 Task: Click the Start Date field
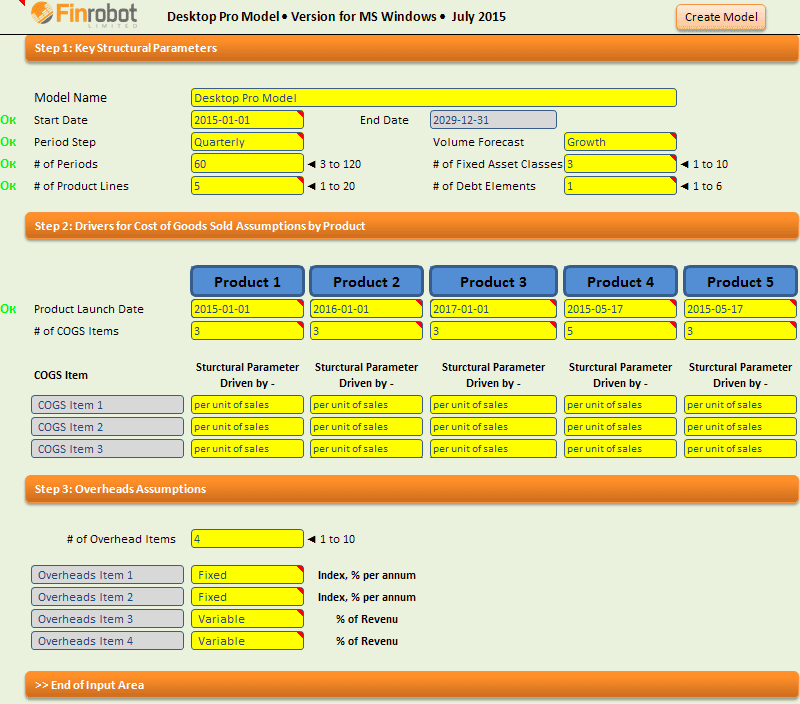point(247,120)
